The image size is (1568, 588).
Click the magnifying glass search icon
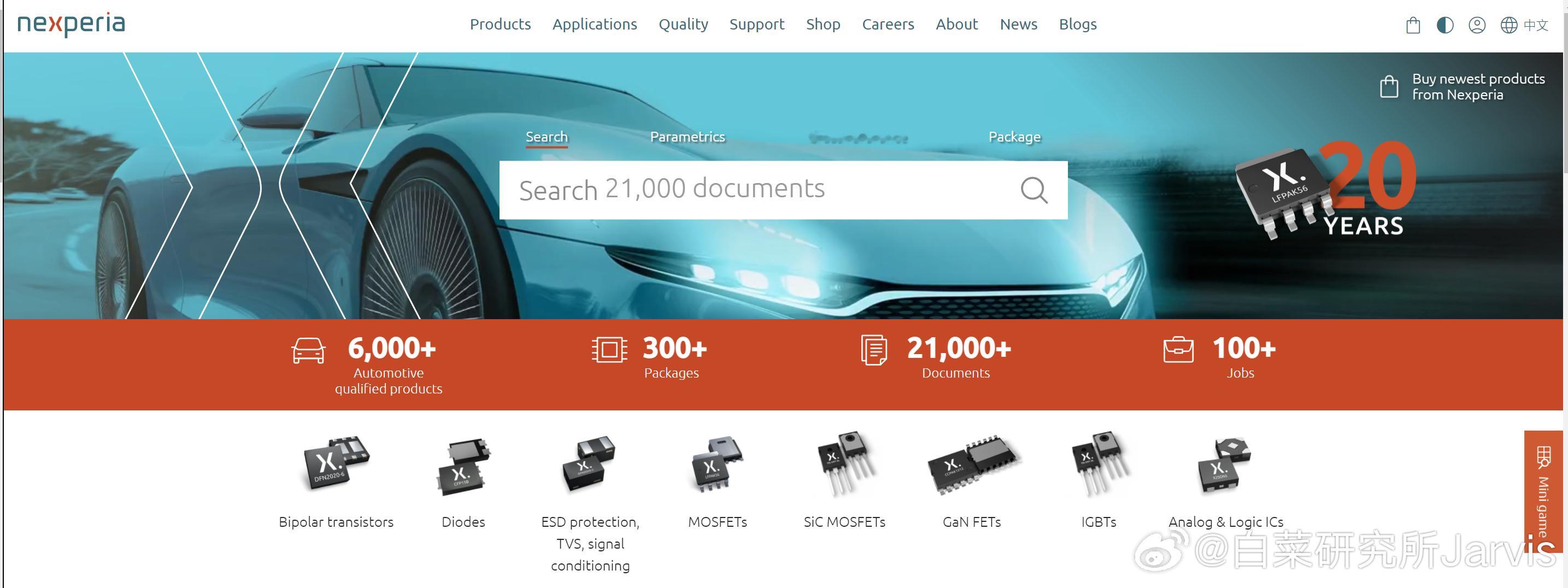click(1034, 190)
